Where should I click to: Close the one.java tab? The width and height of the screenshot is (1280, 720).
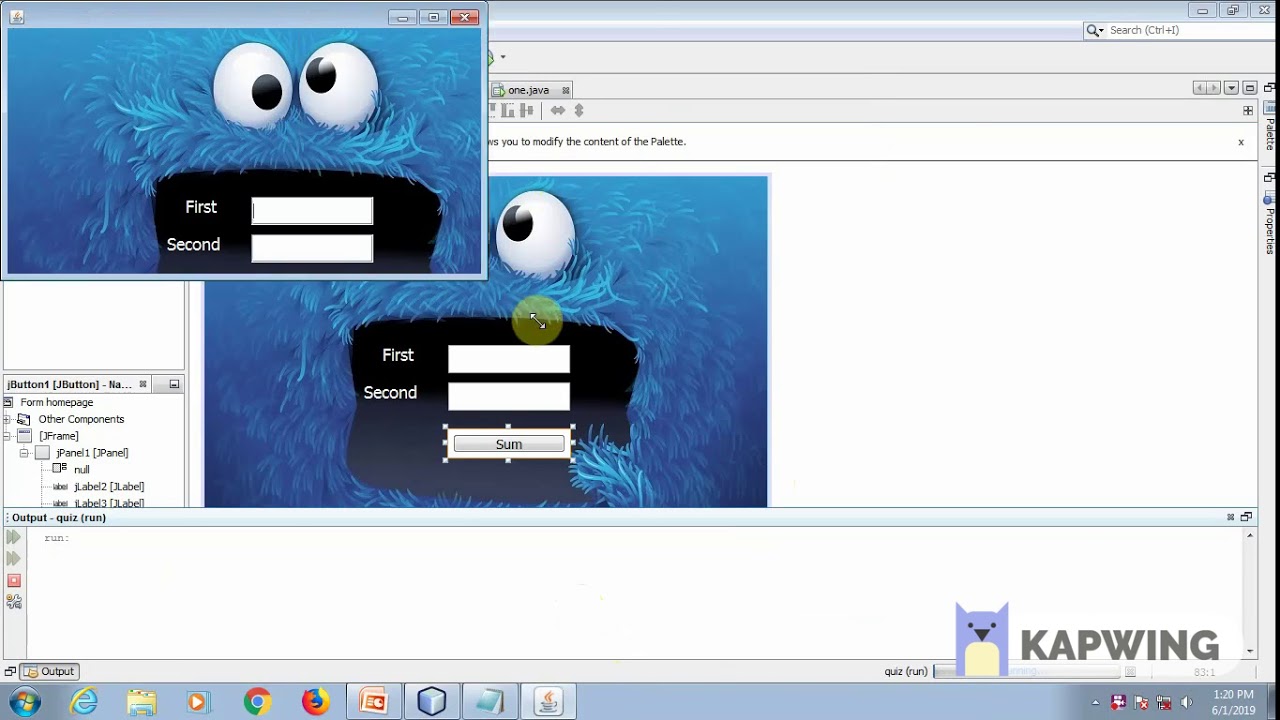tap(565, 90)
